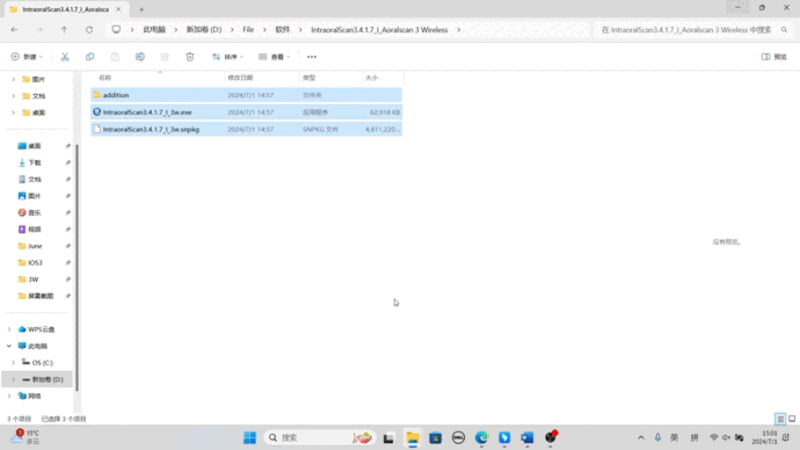Click the Share icon in toolbar

click(165, 57)
